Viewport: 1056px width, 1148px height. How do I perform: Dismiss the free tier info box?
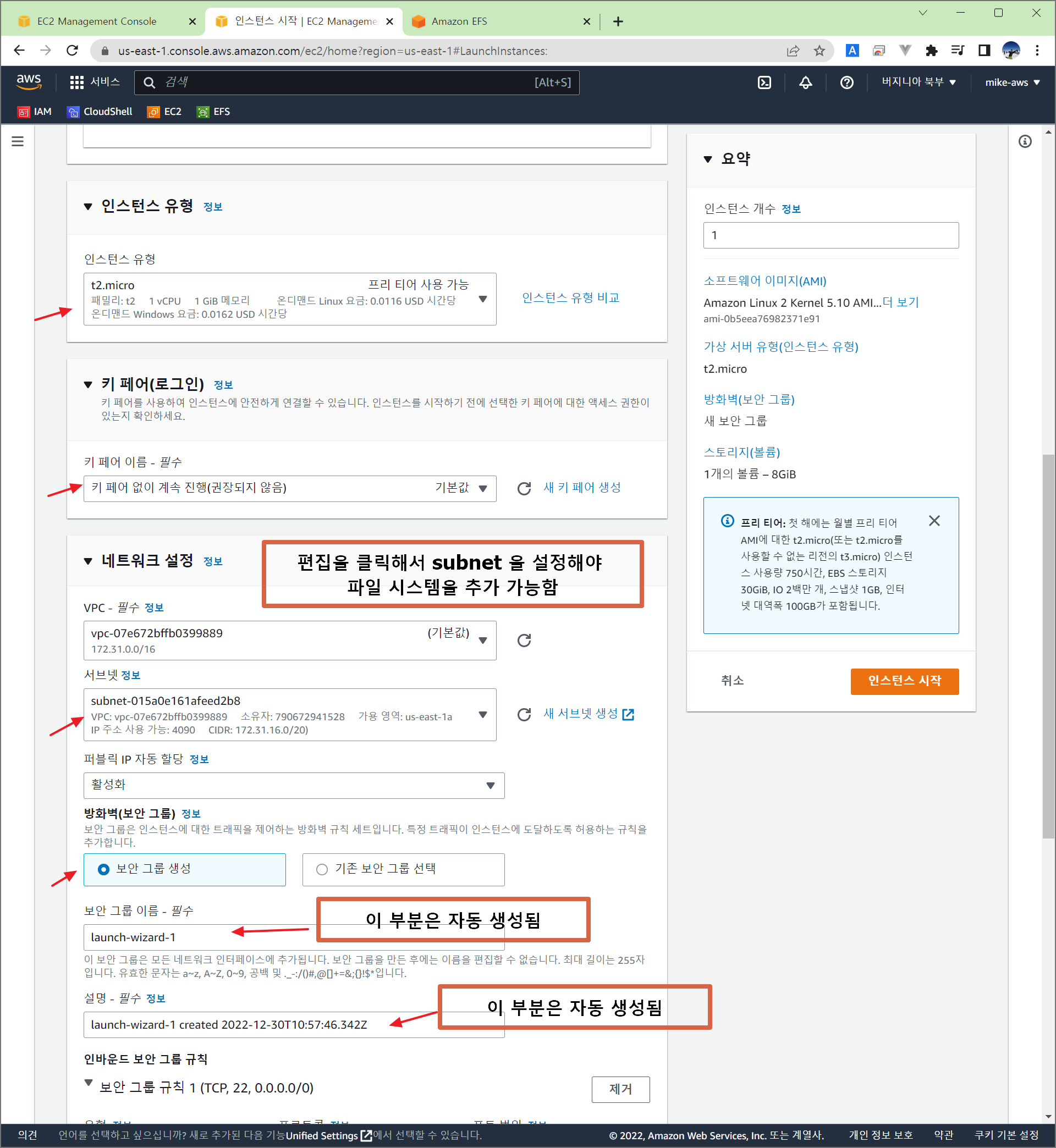(934, 521)
